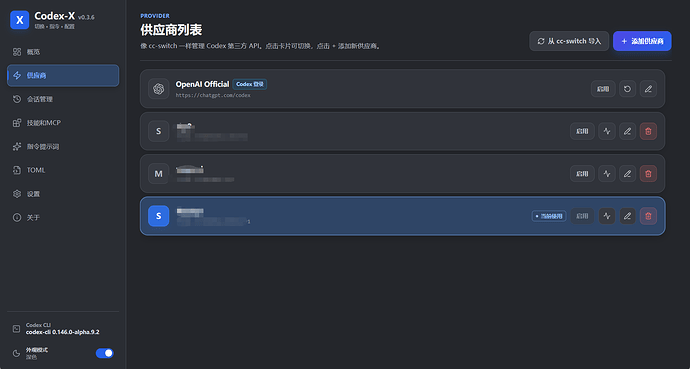Image resolution: width=690 pixels, height=369 pixels.
Task: Click 启用 on the currently-used highlighted row
Action: [x=582, y=216]
